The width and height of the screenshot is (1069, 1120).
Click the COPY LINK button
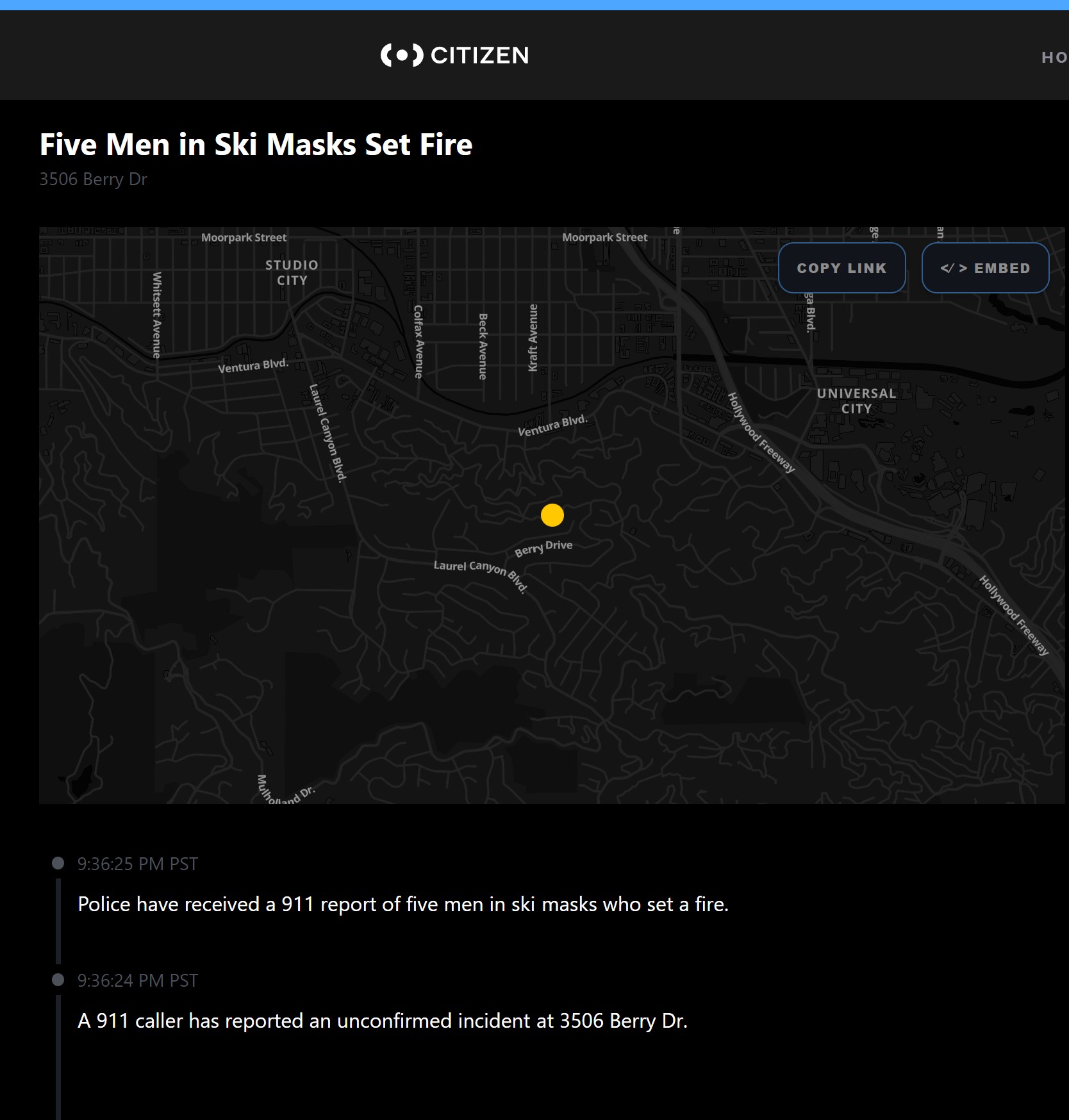[841, 268]
